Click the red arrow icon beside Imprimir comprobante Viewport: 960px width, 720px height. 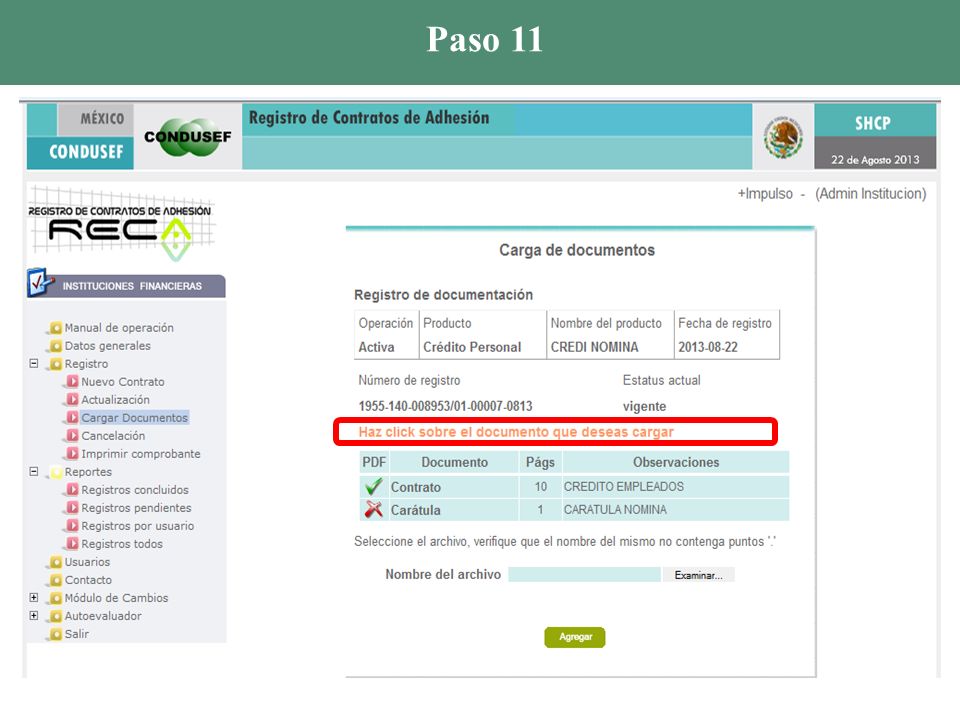pyautogui.click(x=72, y=454)
